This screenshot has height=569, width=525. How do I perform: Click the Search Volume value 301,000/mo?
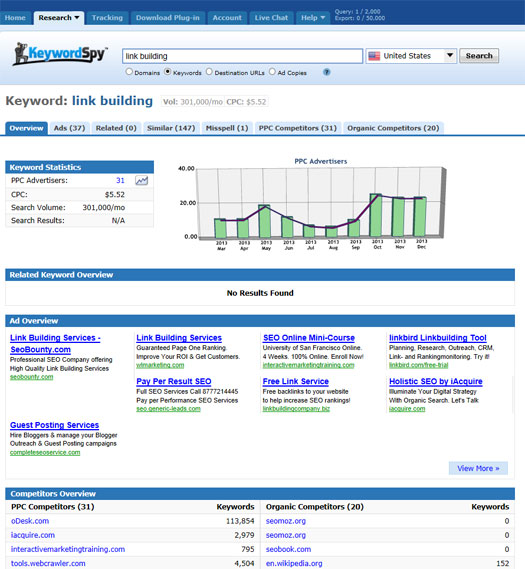[x=103, y=208]
